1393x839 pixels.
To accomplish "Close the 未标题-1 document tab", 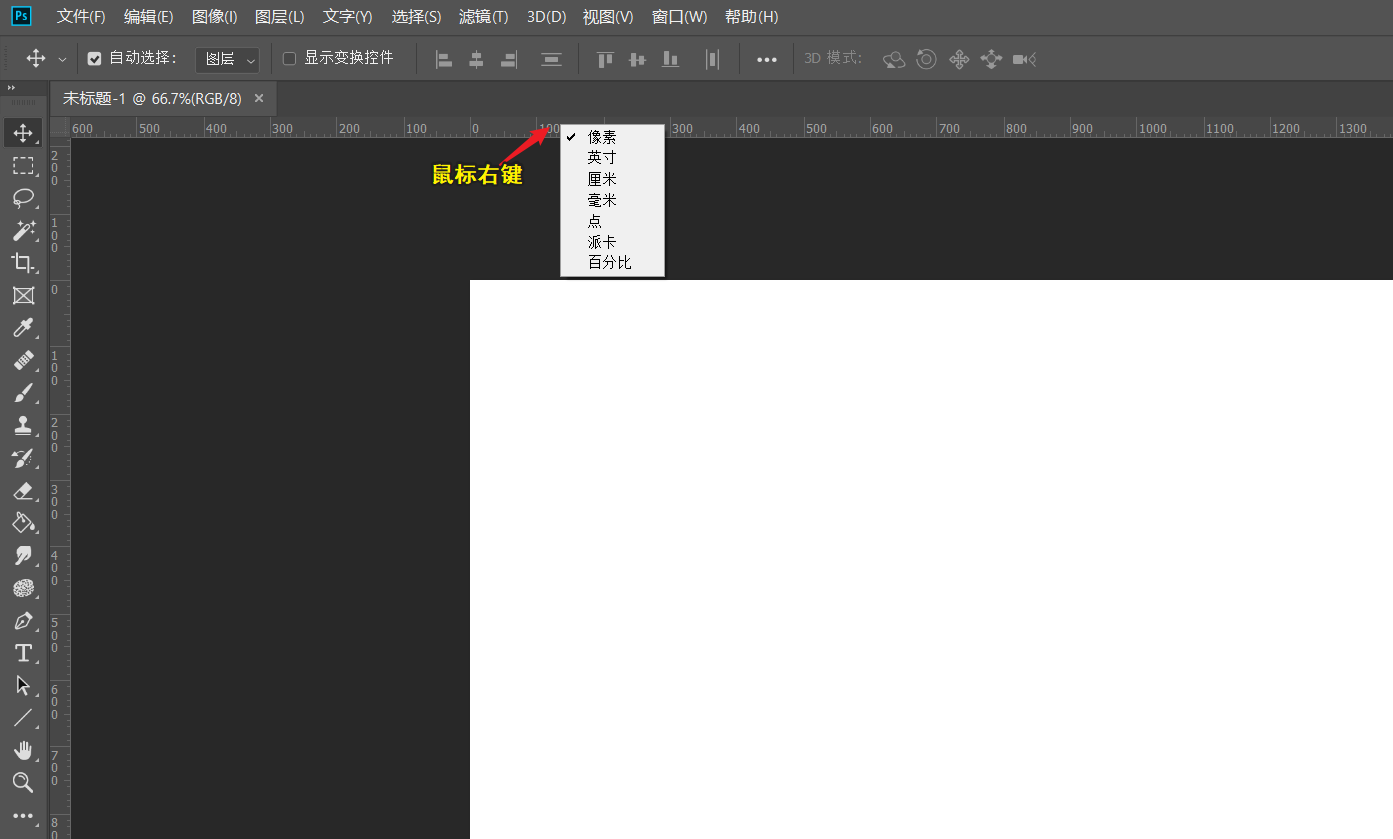I will 259,98.
